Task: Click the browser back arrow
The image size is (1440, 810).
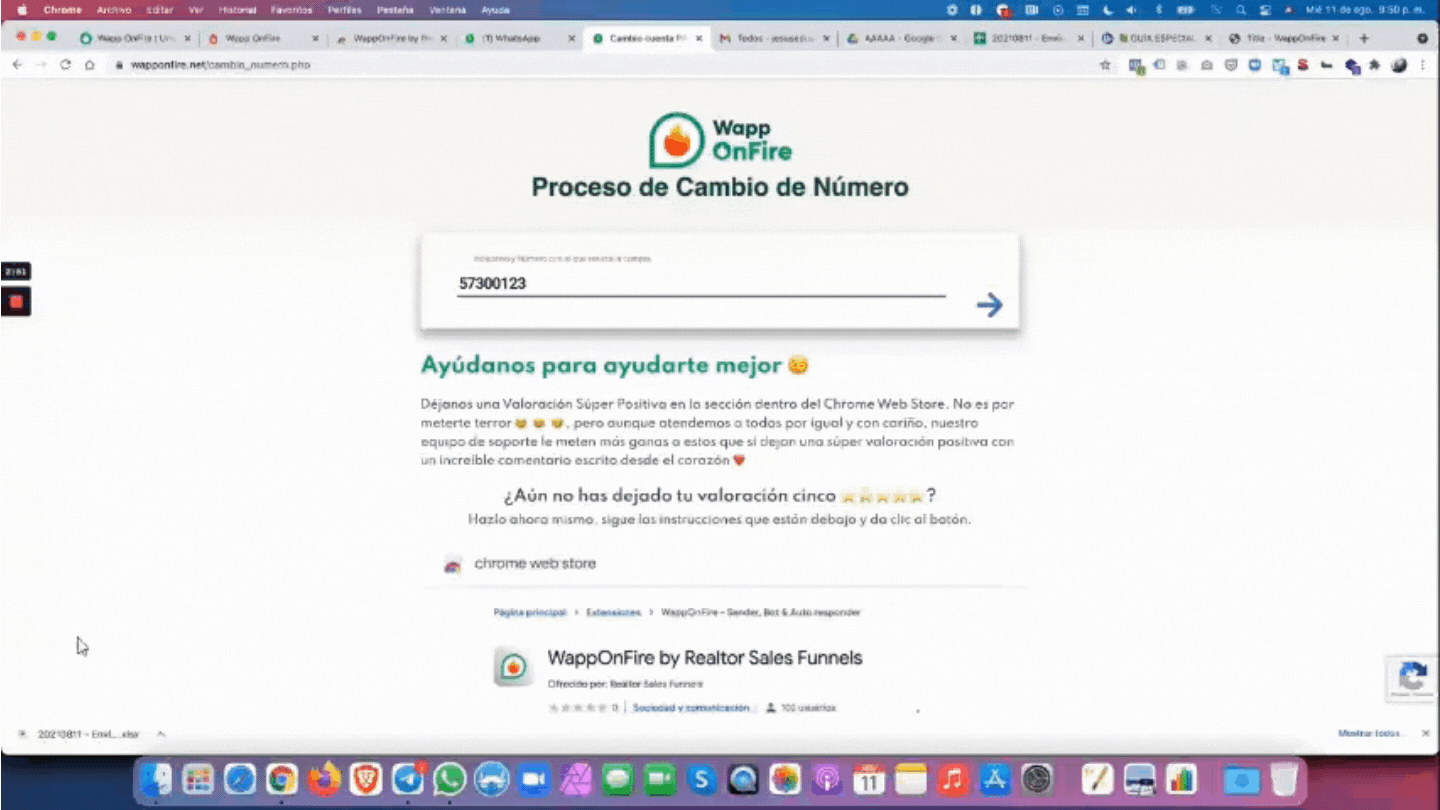Action: pyautogui.click(x=17, y=64)
